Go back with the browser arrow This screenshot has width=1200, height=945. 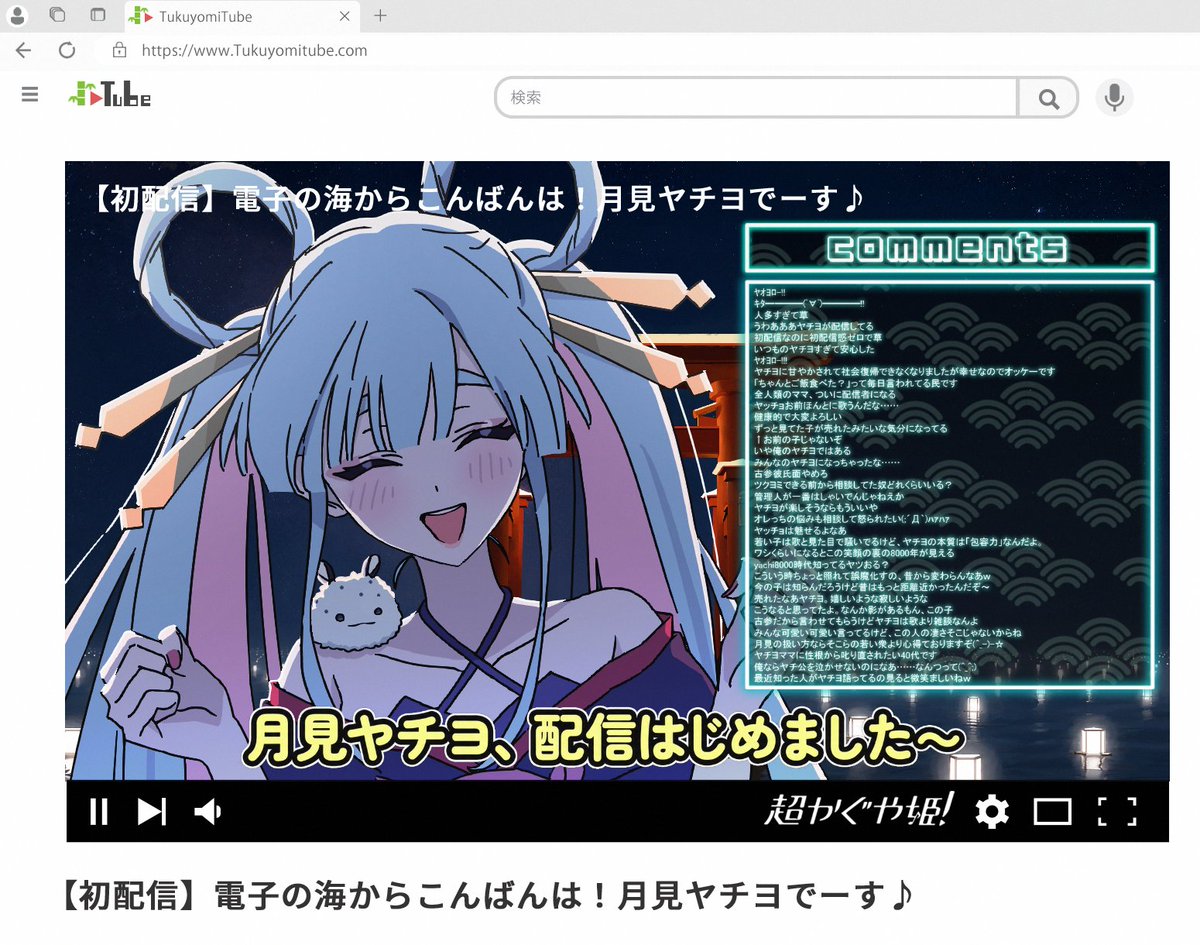pyautogui.click(x=24, y=50)
